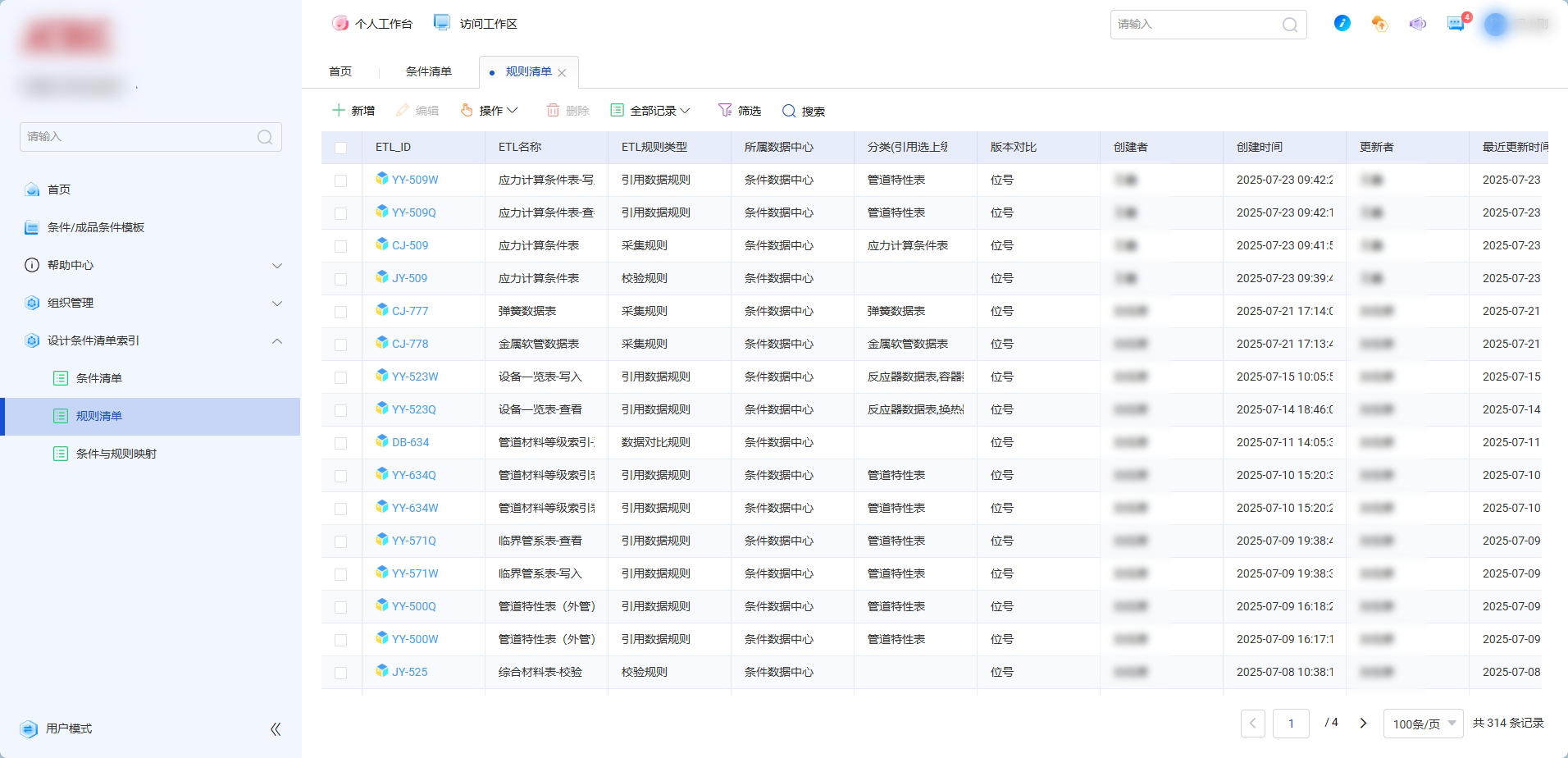The image size is (1568, 758).
Task: Click the 访问工作区 monitor icon
Action: 442,23
